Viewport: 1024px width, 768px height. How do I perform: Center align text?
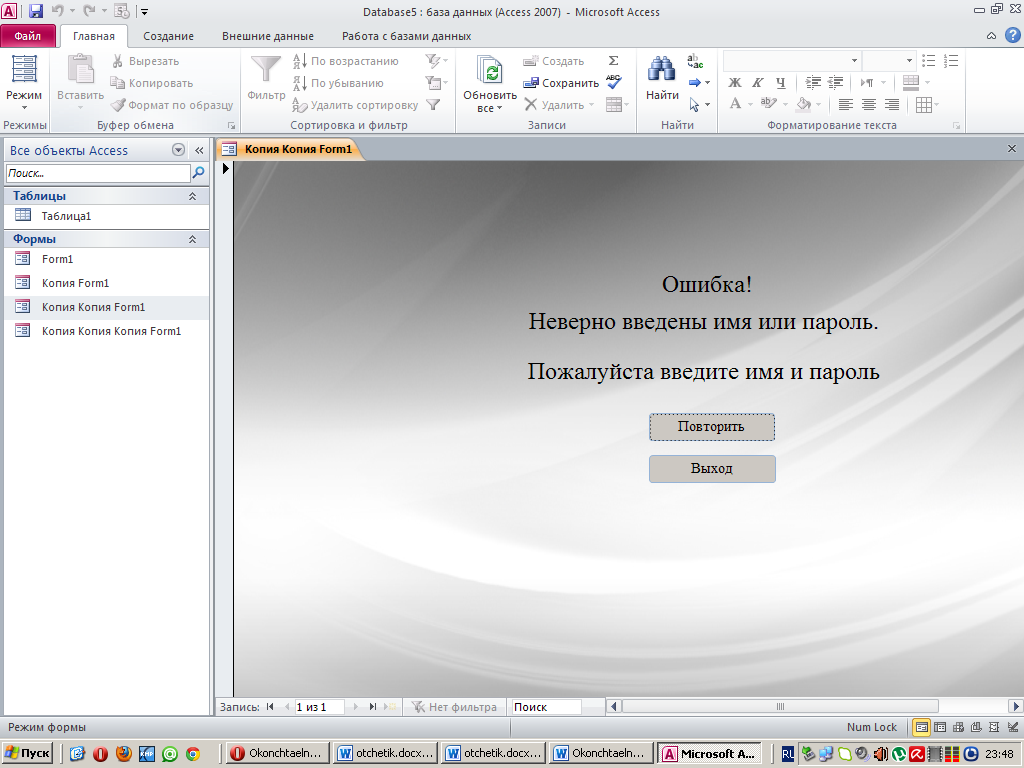pos(869,104)
